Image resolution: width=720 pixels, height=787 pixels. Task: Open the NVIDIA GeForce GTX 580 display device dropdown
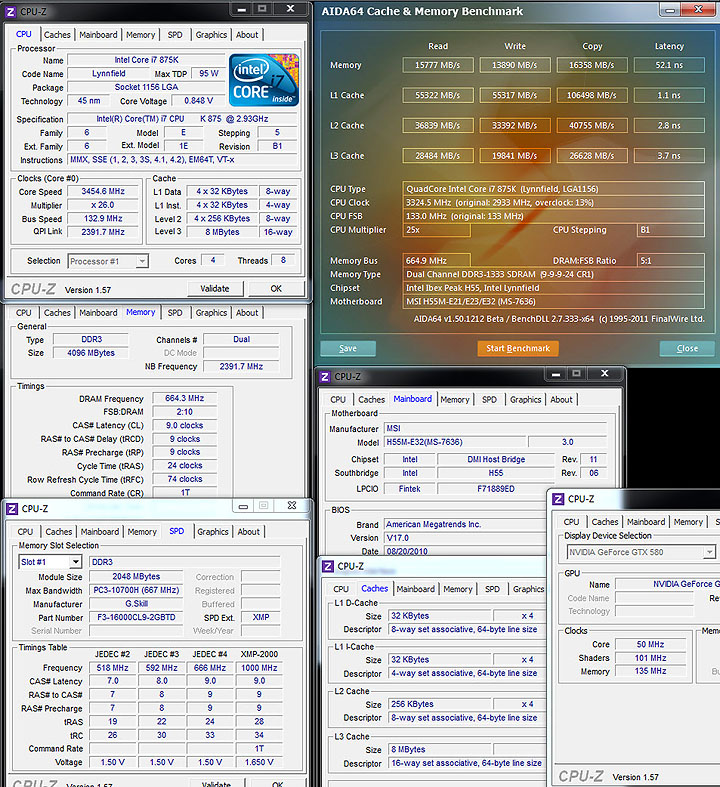tap(709, 553)
